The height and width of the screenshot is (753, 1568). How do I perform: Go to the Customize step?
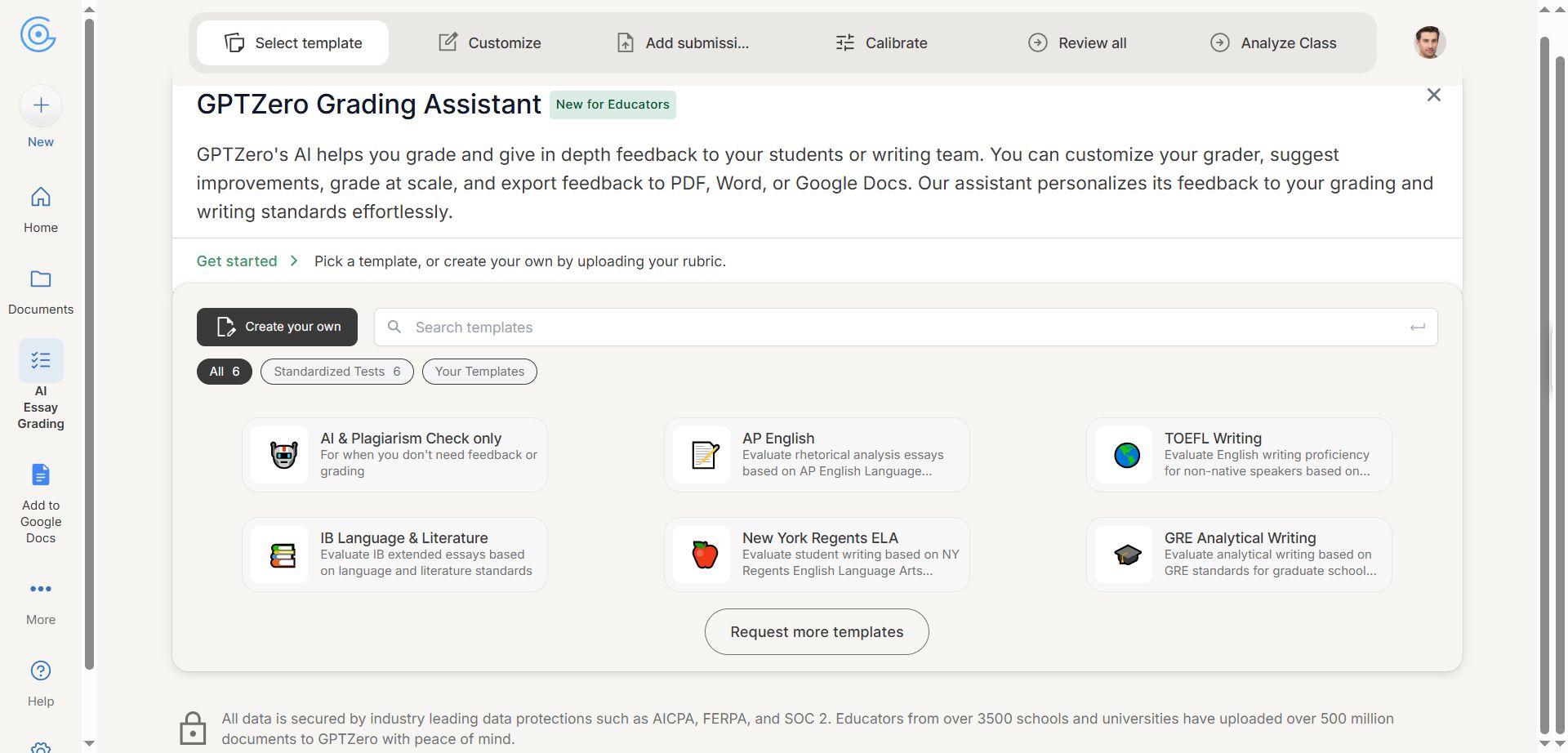[x=489, y=43]
